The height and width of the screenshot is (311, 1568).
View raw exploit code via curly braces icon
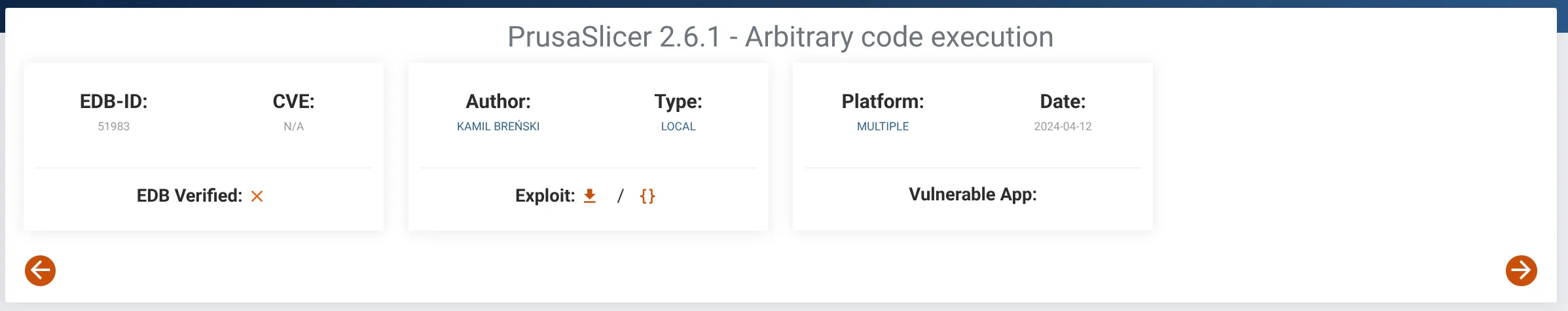pos(647,196)
